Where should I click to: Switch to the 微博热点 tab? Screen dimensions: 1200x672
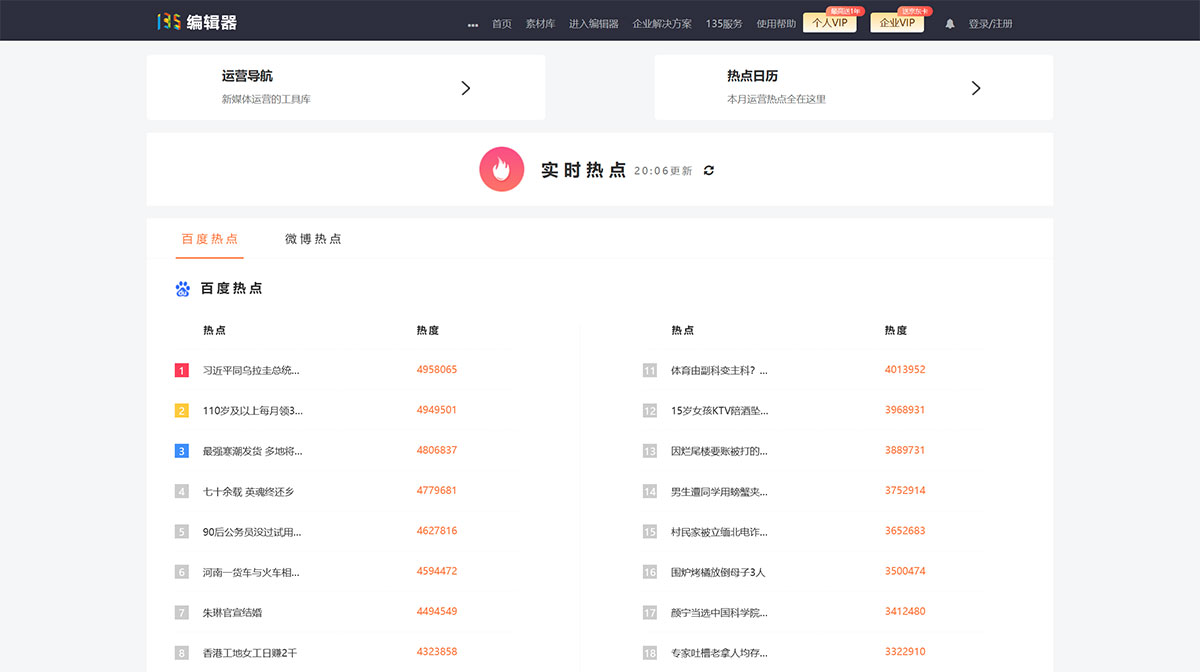coord(312,239)
